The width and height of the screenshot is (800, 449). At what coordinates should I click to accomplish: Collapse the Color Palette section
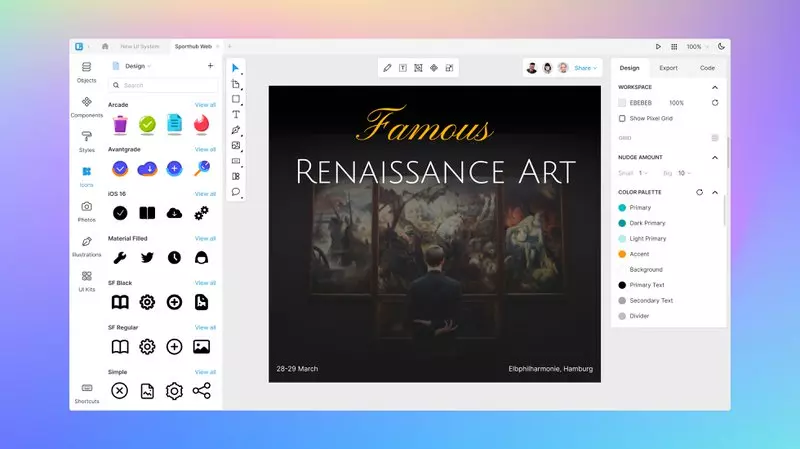pos(715,192)
